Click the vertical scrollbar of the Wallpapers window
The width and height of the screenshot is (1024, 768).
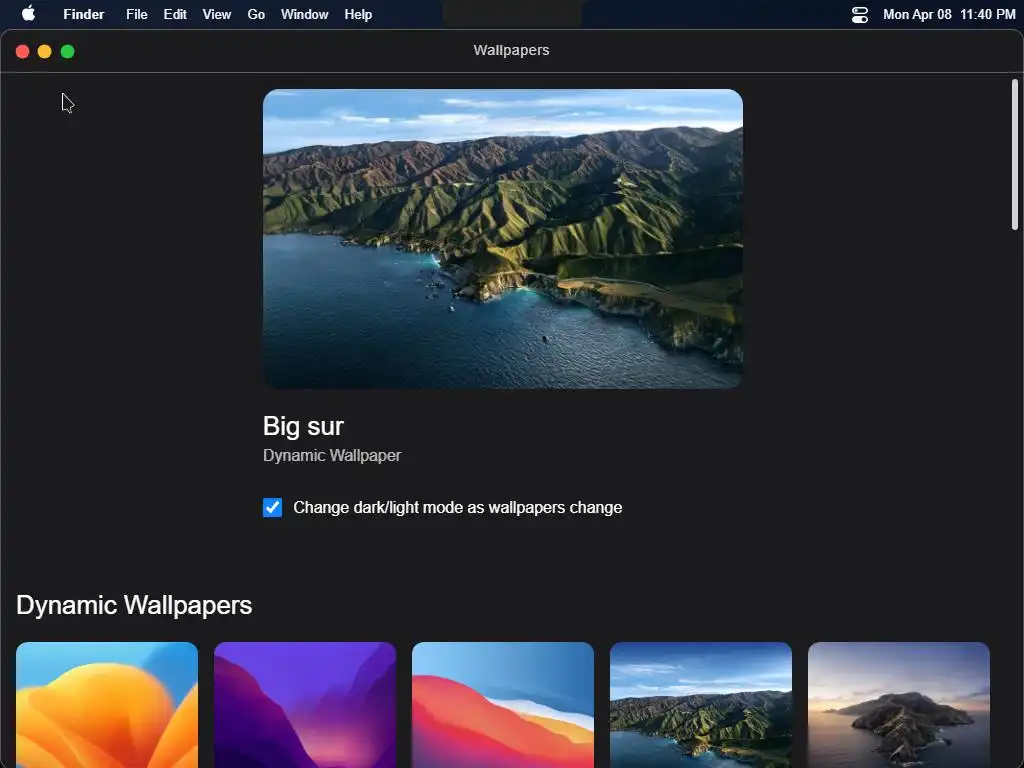[1015, 155]
